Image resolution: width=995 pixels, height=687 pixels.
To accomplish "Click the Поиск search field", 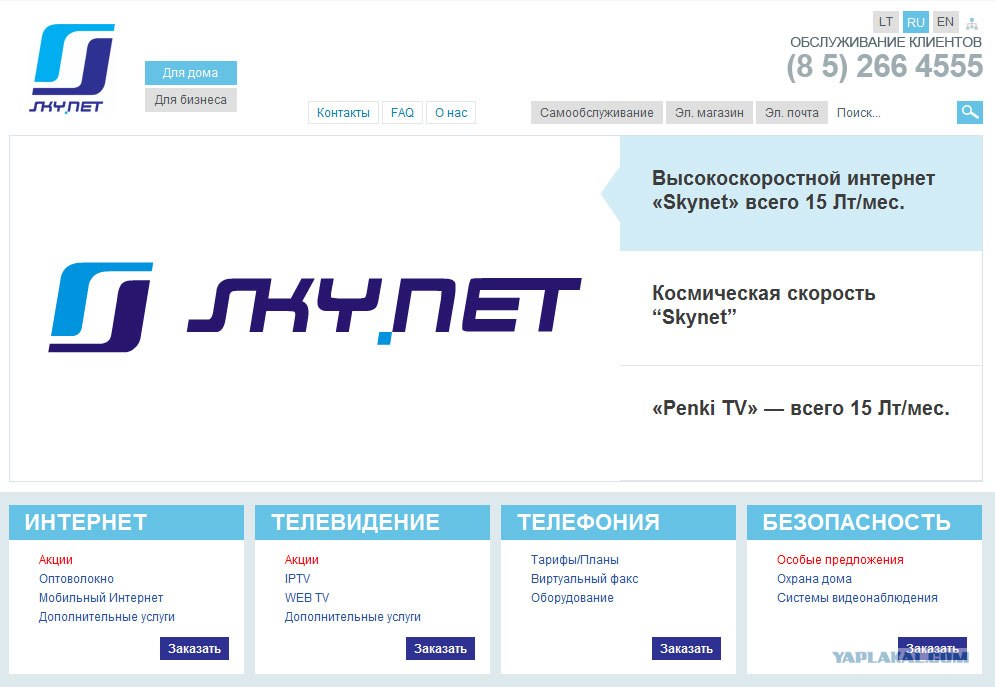I will tap(893, 113).
